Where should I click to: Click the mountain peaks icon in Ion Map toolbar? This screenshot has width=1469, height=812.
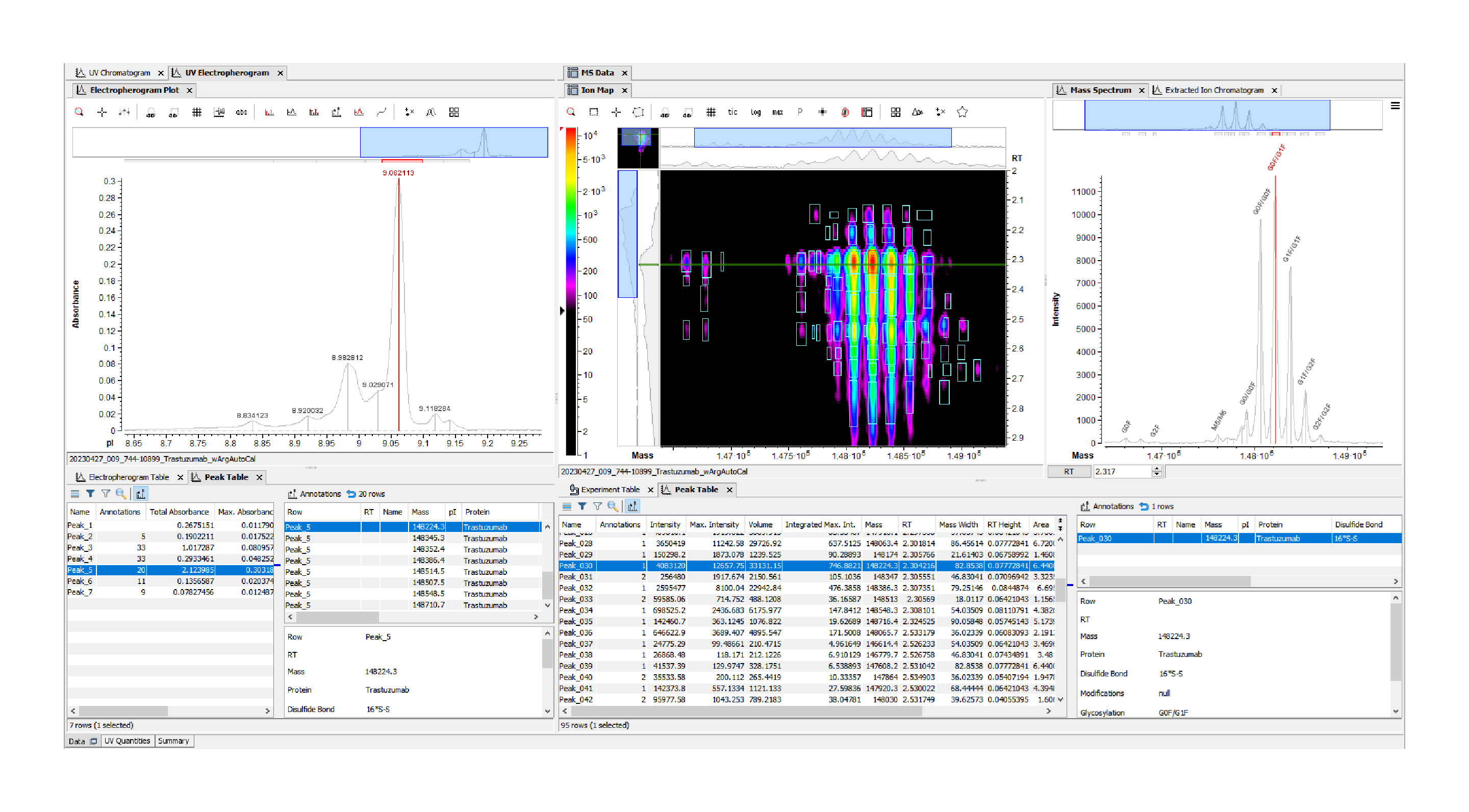point(918,112)
